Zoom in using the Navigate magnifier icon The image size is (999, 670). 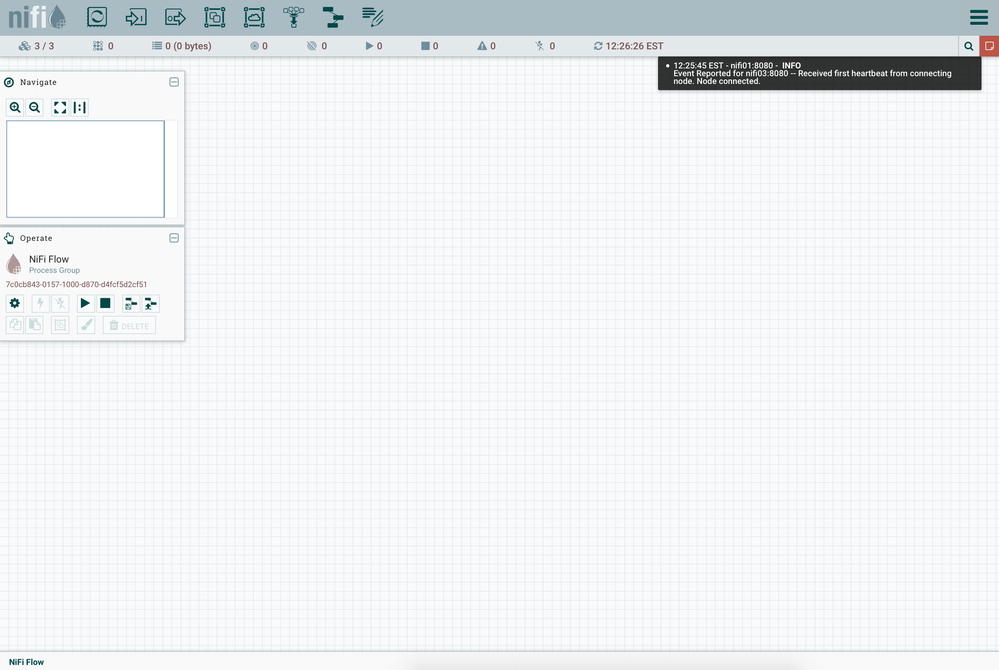15,107
